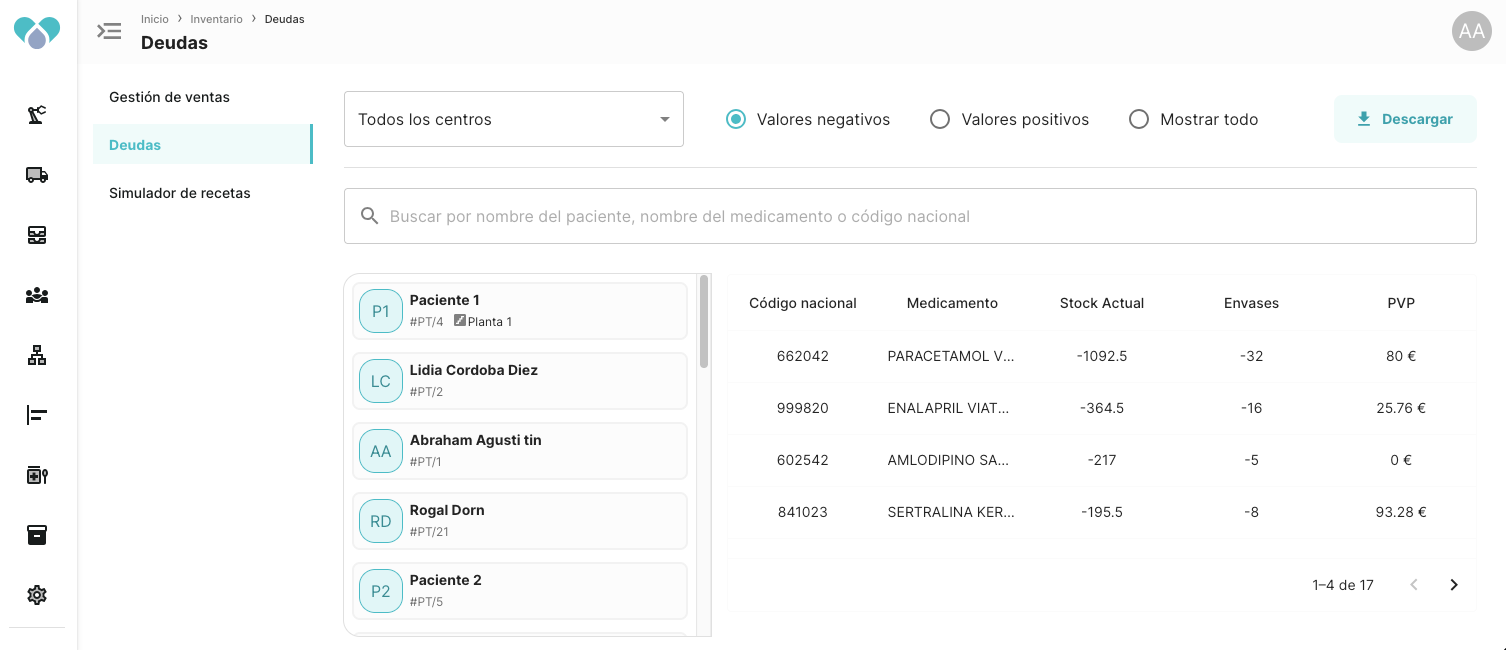Click the patient list scrollbar
The width and height of the screenshot is (1506, 650).
click(x=704, y=322)
